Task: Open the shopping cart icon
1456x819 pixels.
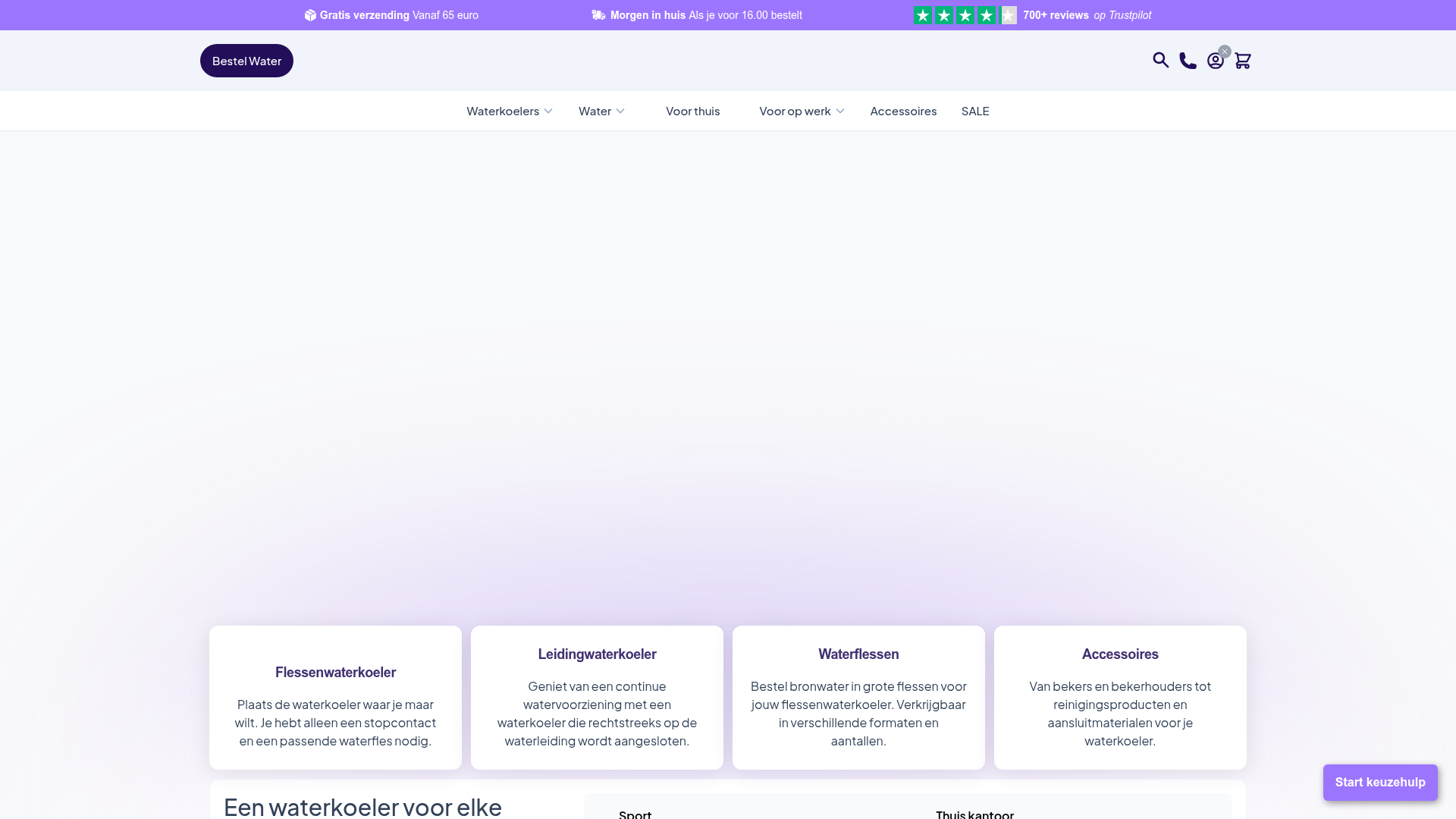Action: coord(1242,61)
